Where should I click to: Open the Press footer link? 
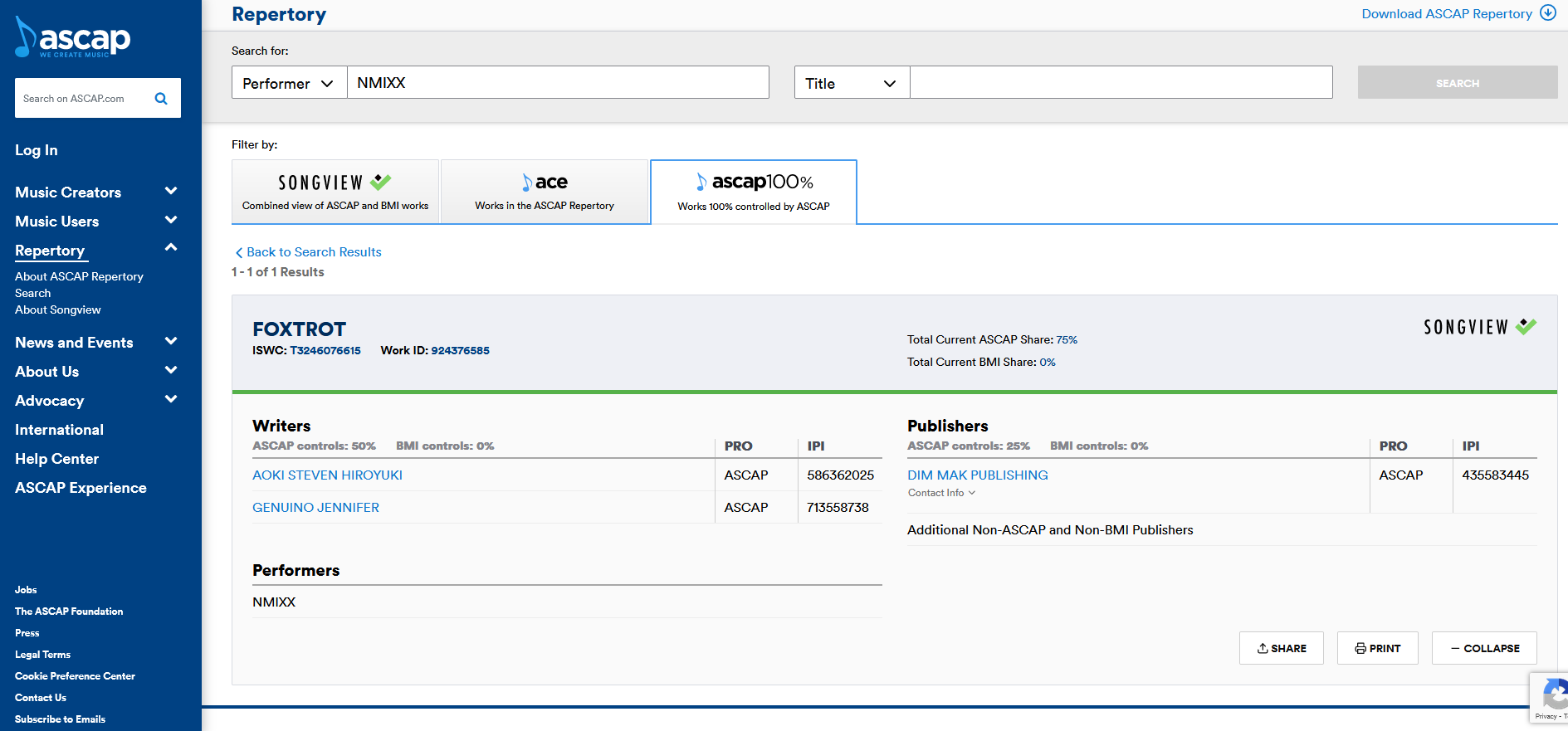27,633
